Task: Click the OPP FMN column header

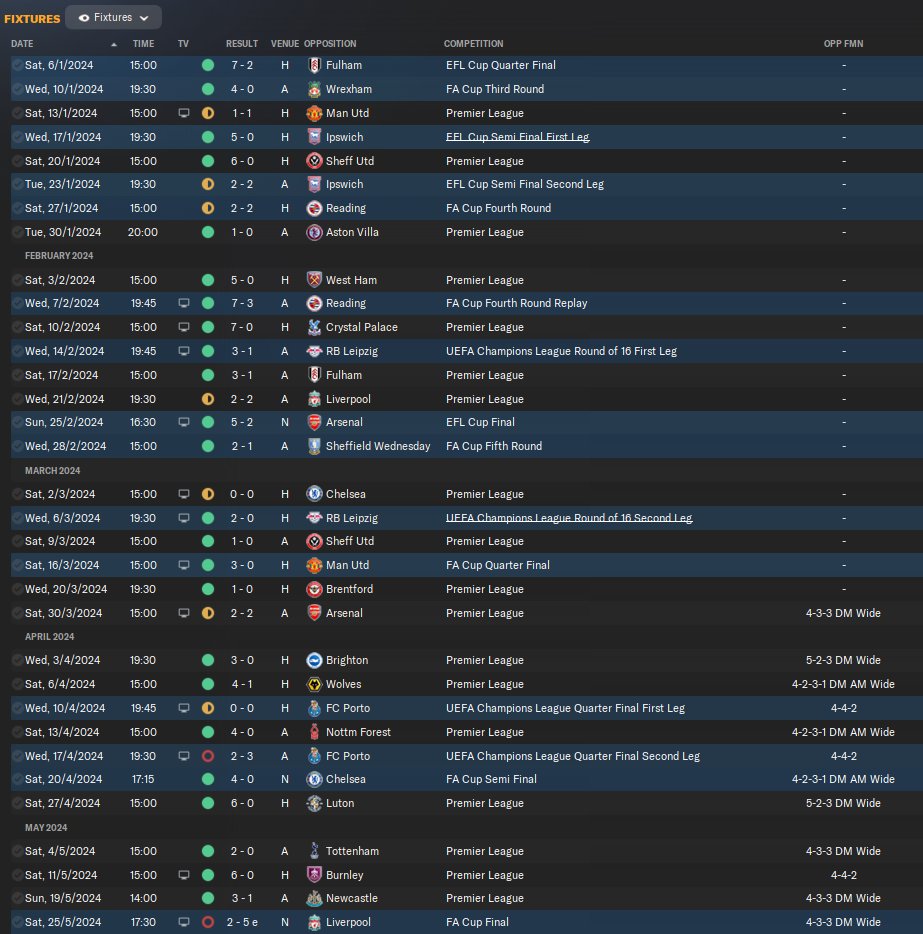Action: point(843,43)
